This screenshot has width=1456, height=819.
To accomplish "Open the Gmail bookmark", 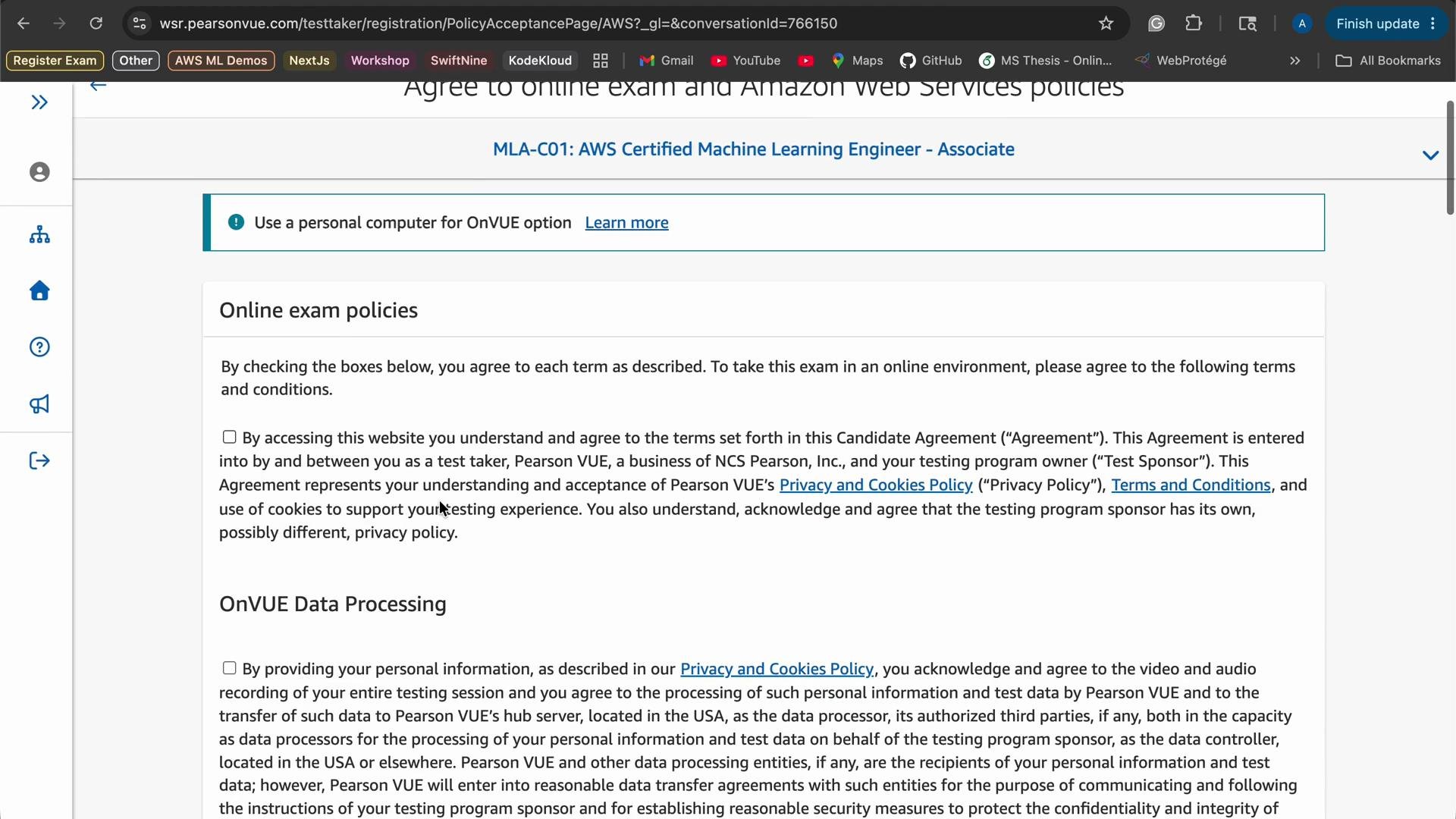I will tap(667, 61).
